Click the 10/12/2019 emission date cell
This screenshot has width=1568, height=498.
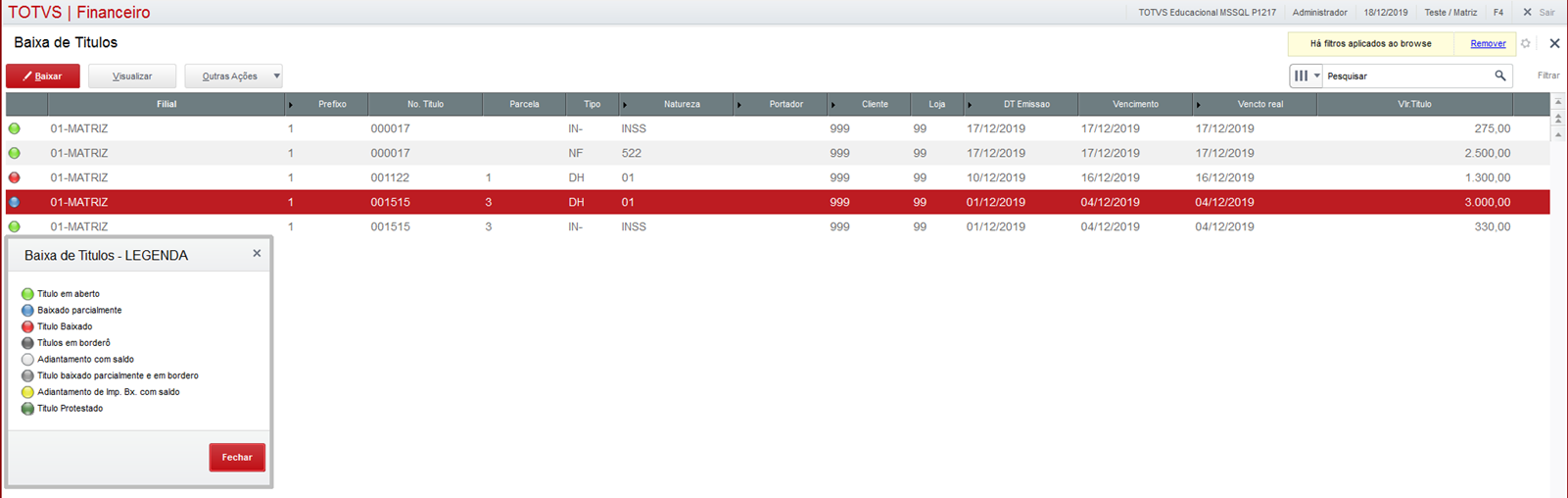coord(996,177)
